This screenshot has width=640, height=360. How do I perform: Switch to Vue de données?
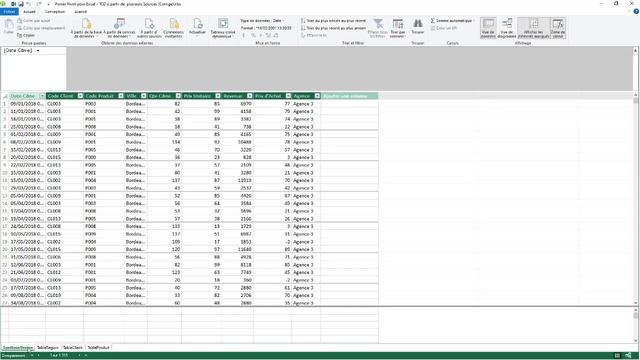(x=488, y=28)
